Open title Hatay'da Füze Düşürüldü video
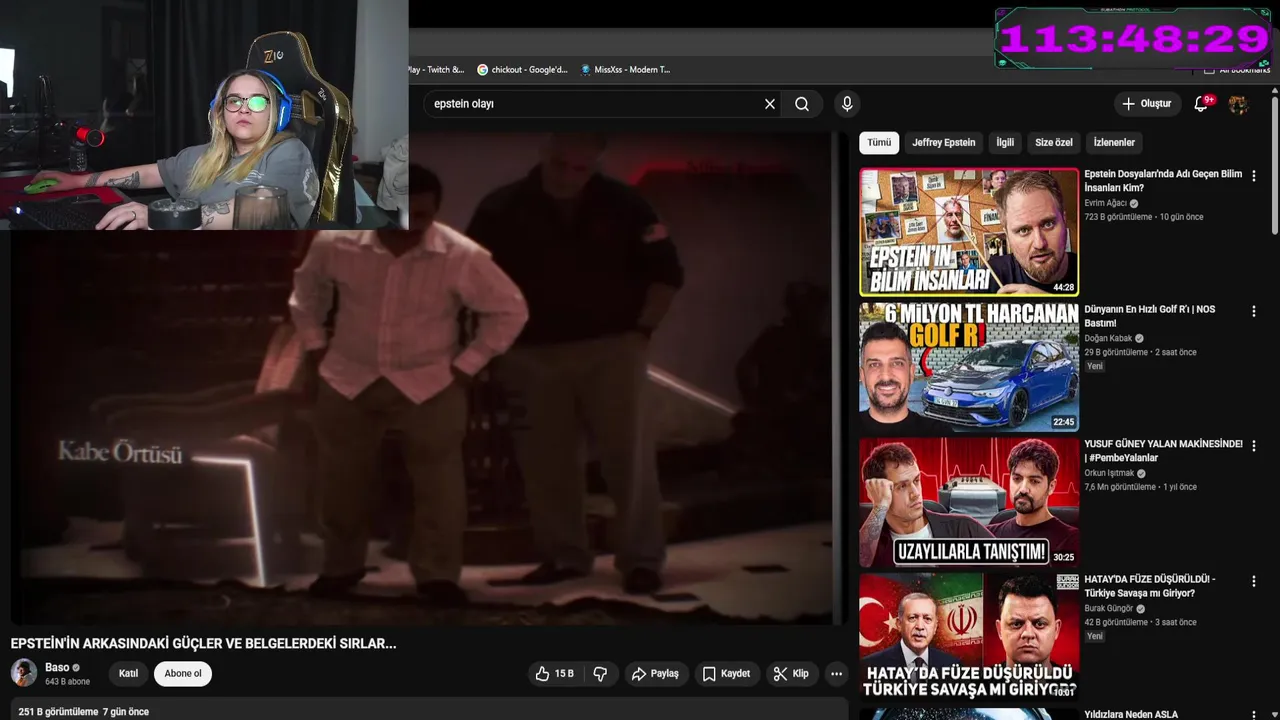 tap(1150, 586)
